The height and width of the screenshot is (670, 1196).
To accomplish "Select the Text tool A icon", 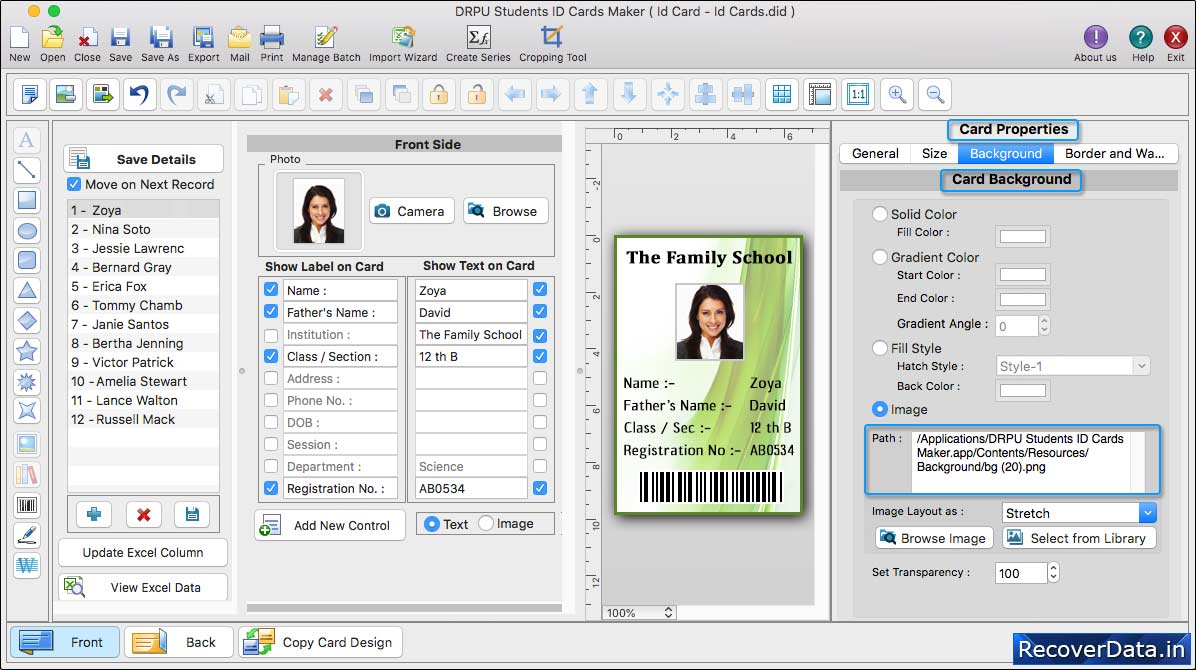I will pos(27,140).
